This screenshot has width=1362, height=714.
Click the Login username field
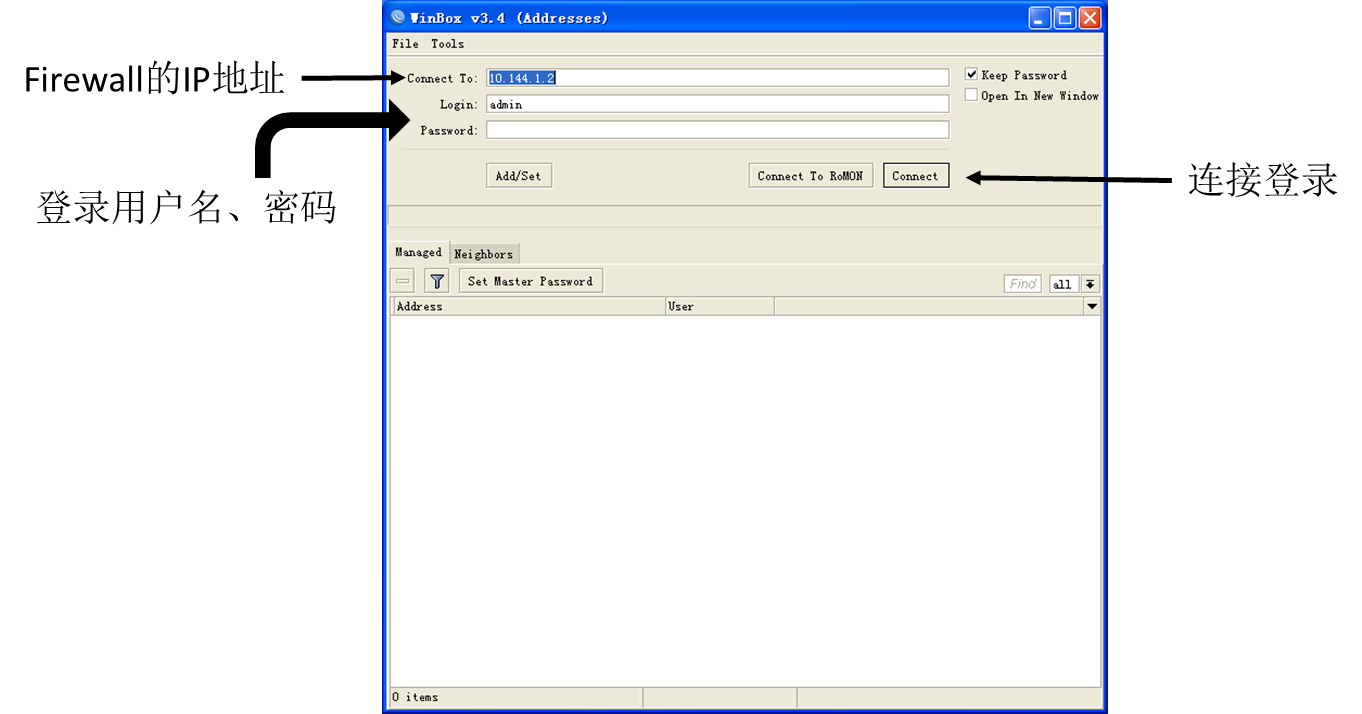coord(717,104)
